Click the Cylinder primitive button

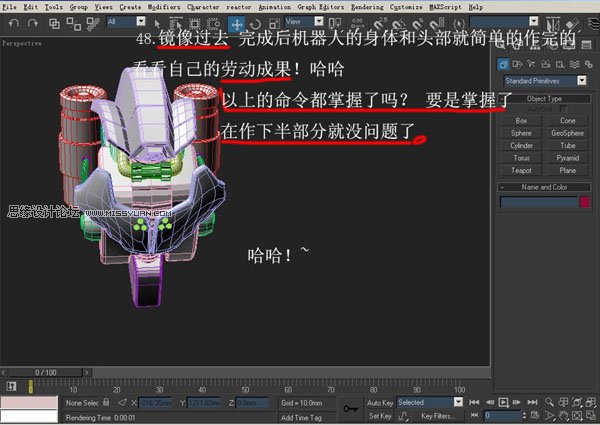point(521,146)
